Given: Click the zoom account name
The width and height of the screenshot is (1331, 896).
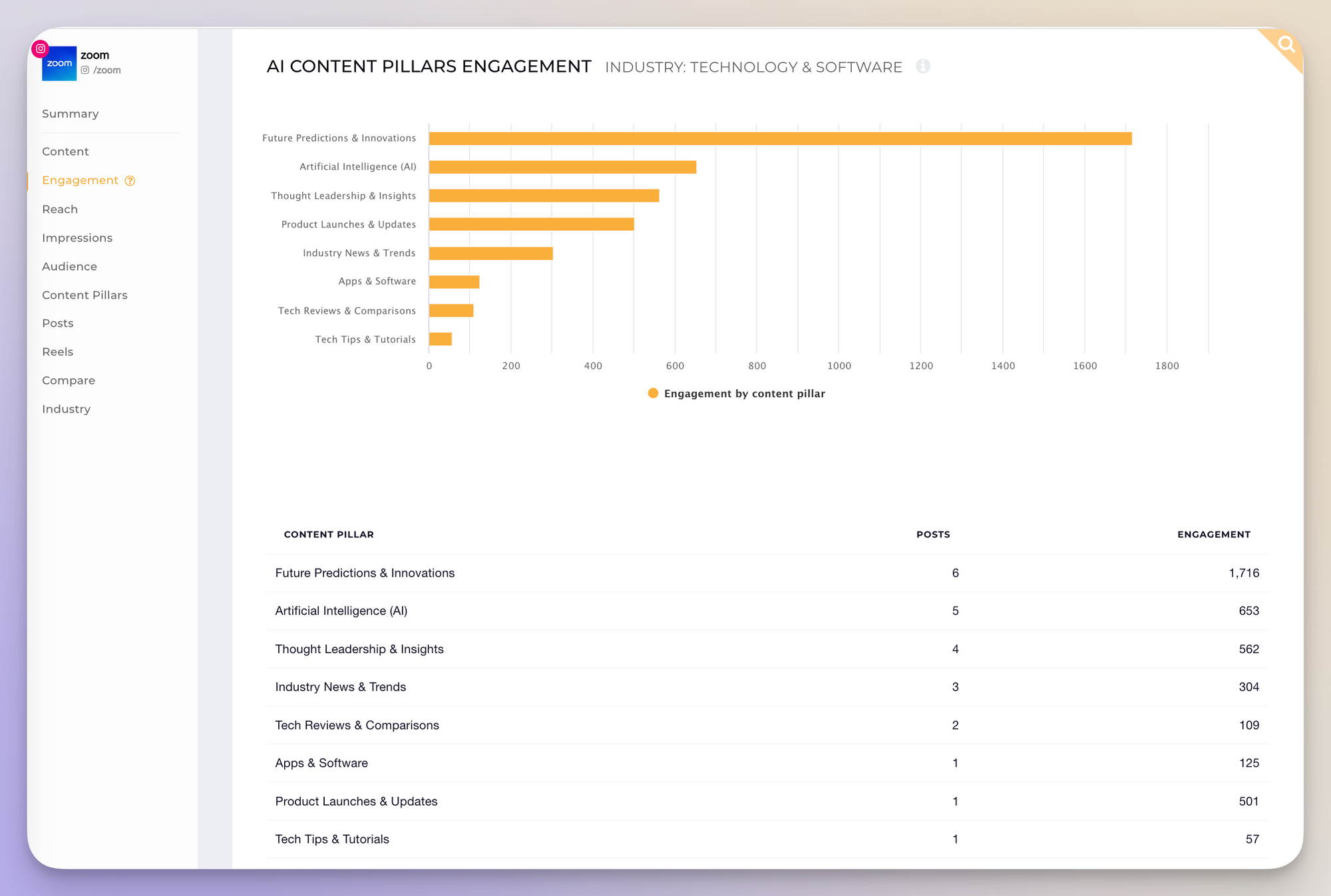Looking at the screenshot, I should point(95,55).
